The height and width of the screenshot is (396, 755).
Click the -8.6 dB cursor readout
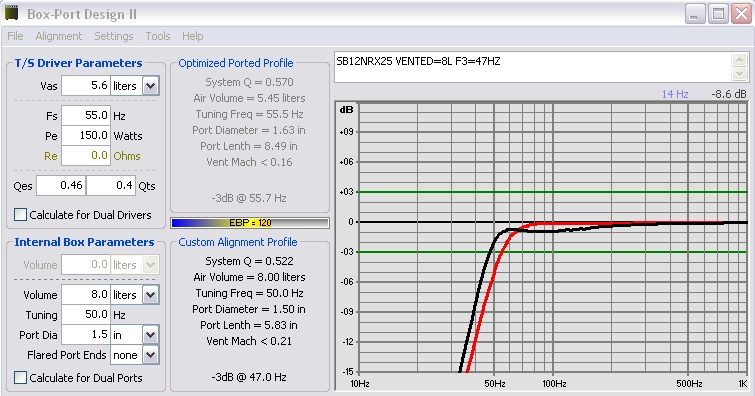[729, 94]
